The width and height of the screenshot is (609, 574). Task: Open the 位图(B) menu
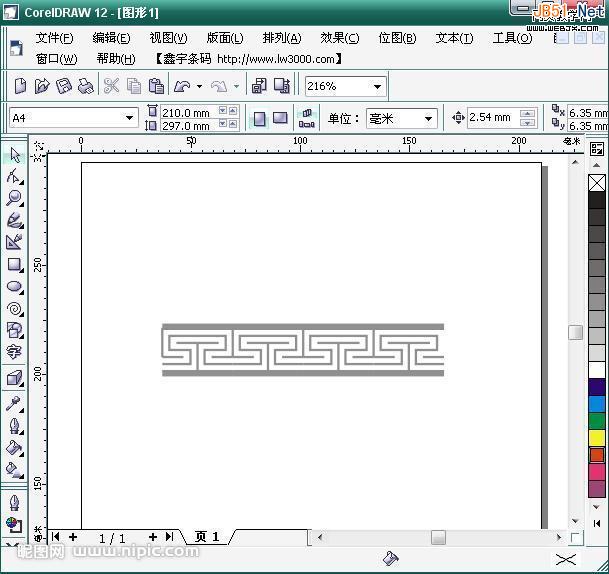(397, 38)
